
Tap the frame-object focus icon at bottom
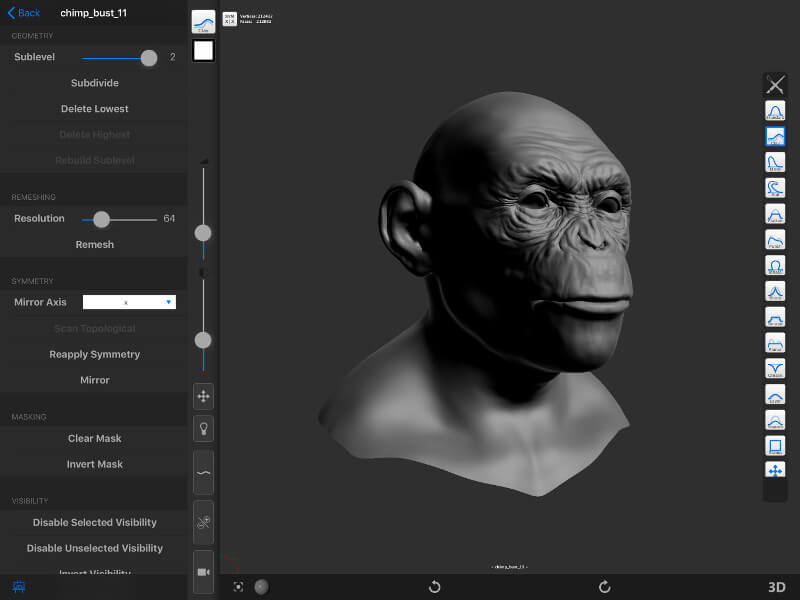[x=238, y=587]
